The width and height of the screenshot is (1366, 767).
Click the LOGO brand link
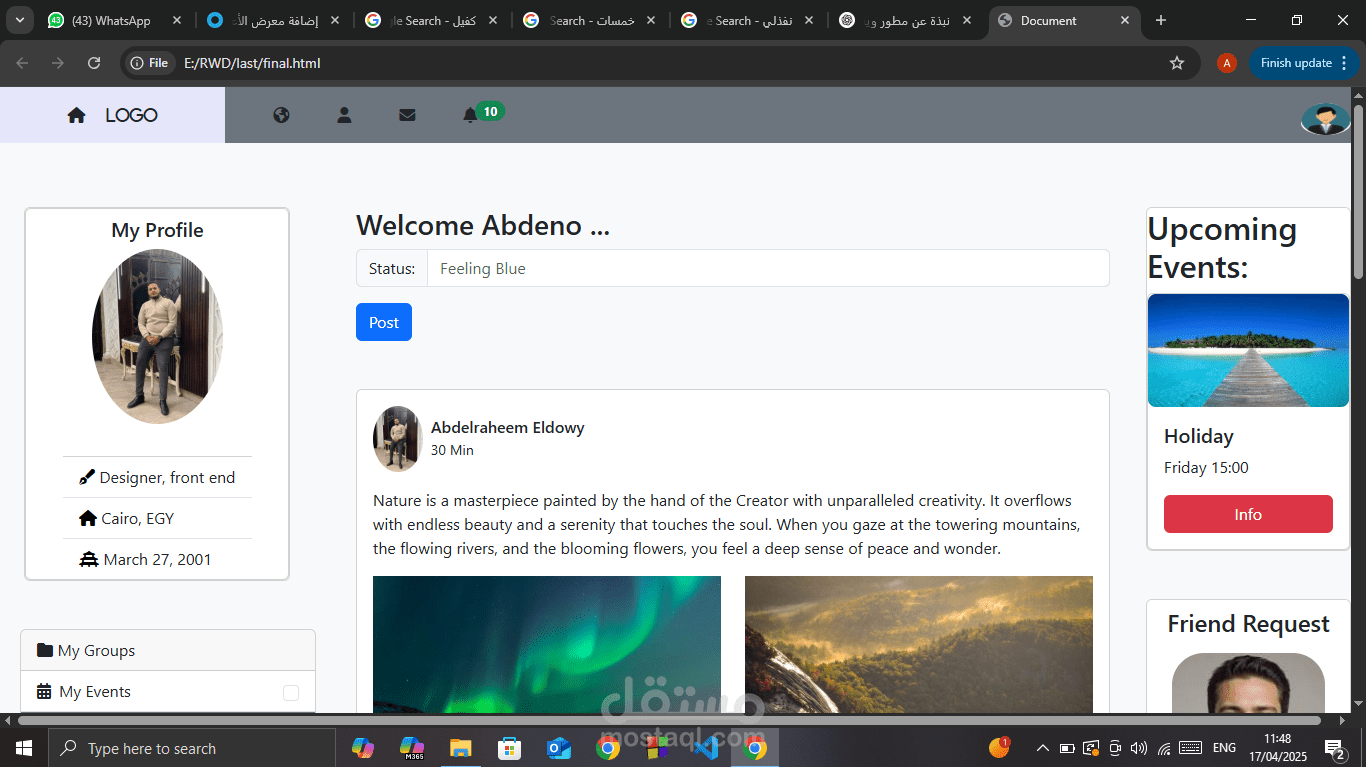[131, 115]
